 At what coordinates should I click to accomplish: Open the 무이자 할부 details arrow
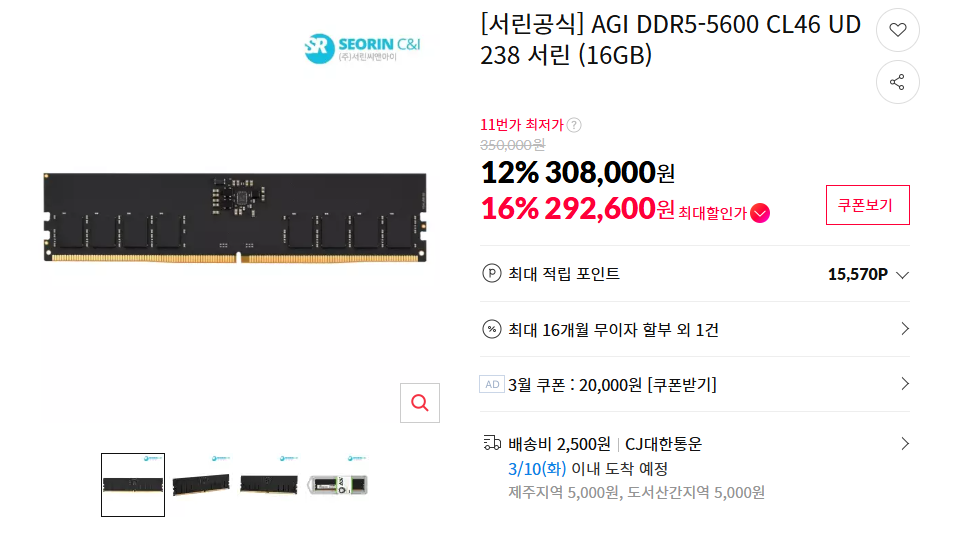click(905, 329)
